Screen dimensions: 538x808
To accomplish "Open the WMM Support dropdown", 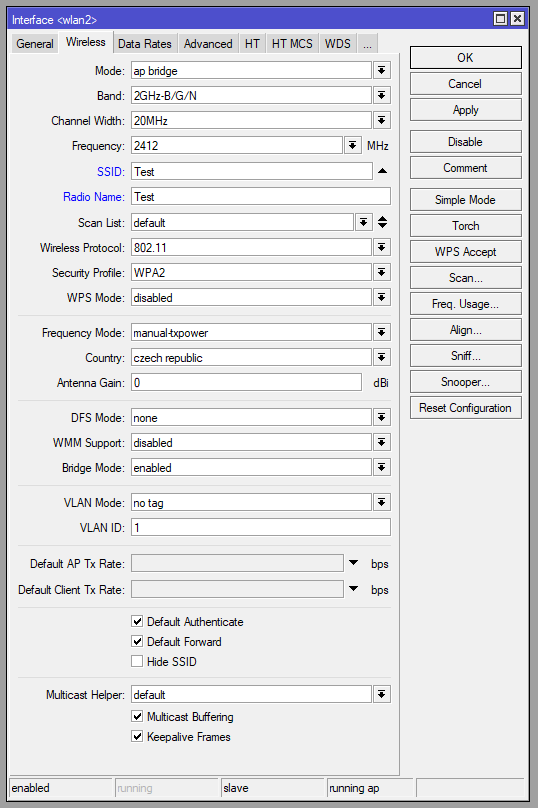I will [x=381, y=442].
